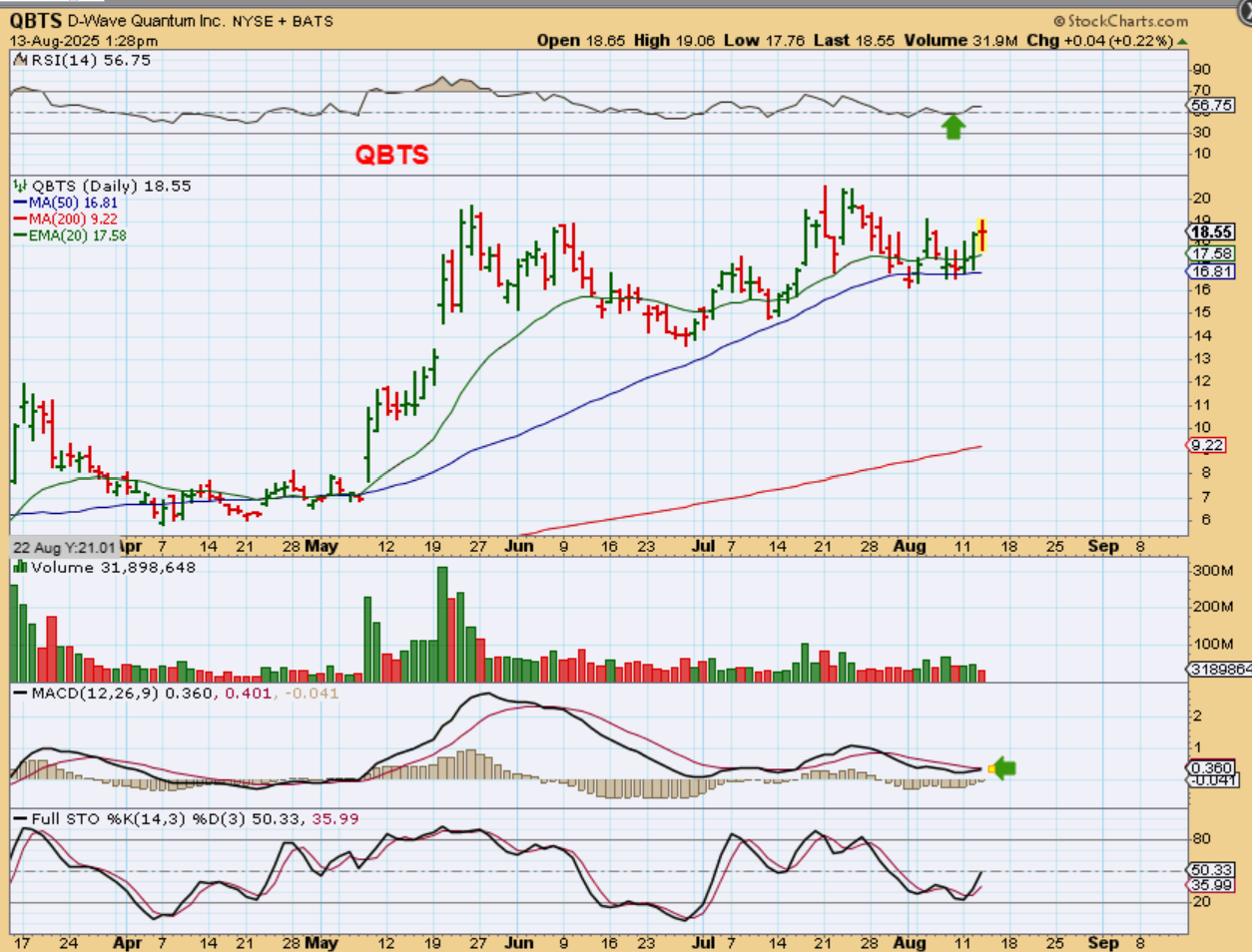
Task: Click the yellow highlighted latest price bar
Action: 982,236
